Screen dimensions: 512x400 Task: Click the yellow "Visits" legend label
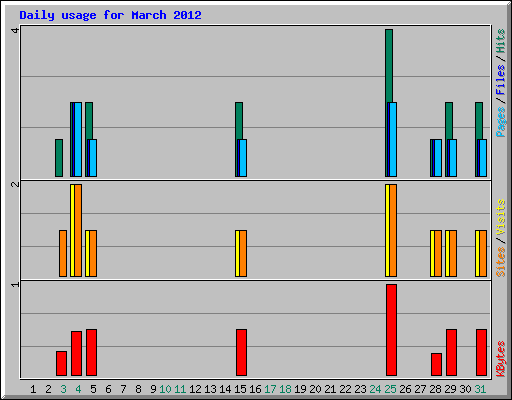(501, 217)
